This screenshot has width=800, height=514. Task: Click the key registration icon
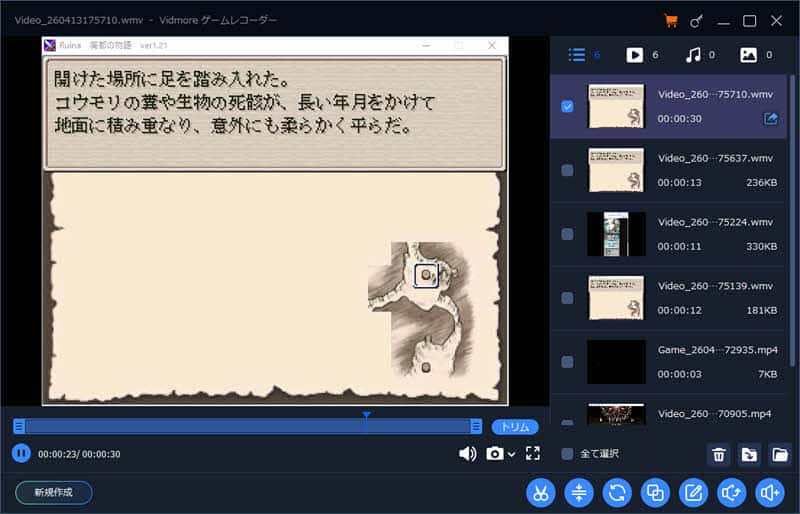click(x=696, y=21)
